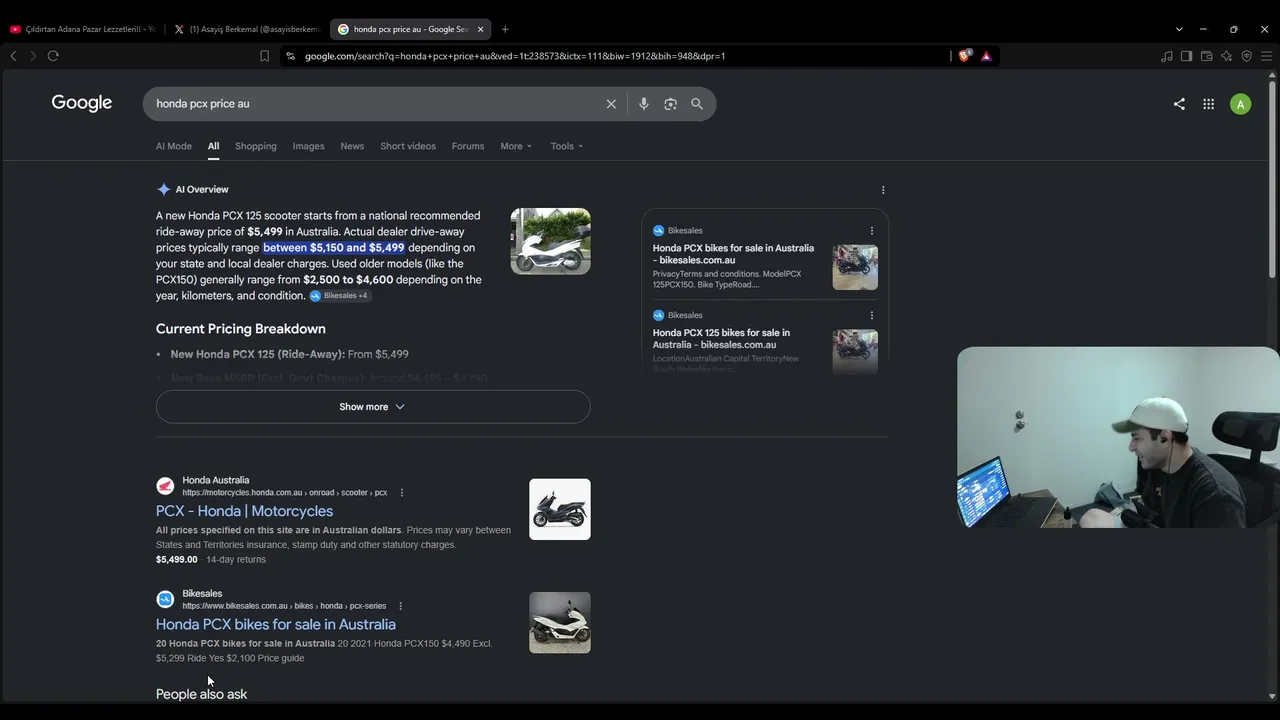
Task: Open the browser main menu
Action: pos(1266,56)
